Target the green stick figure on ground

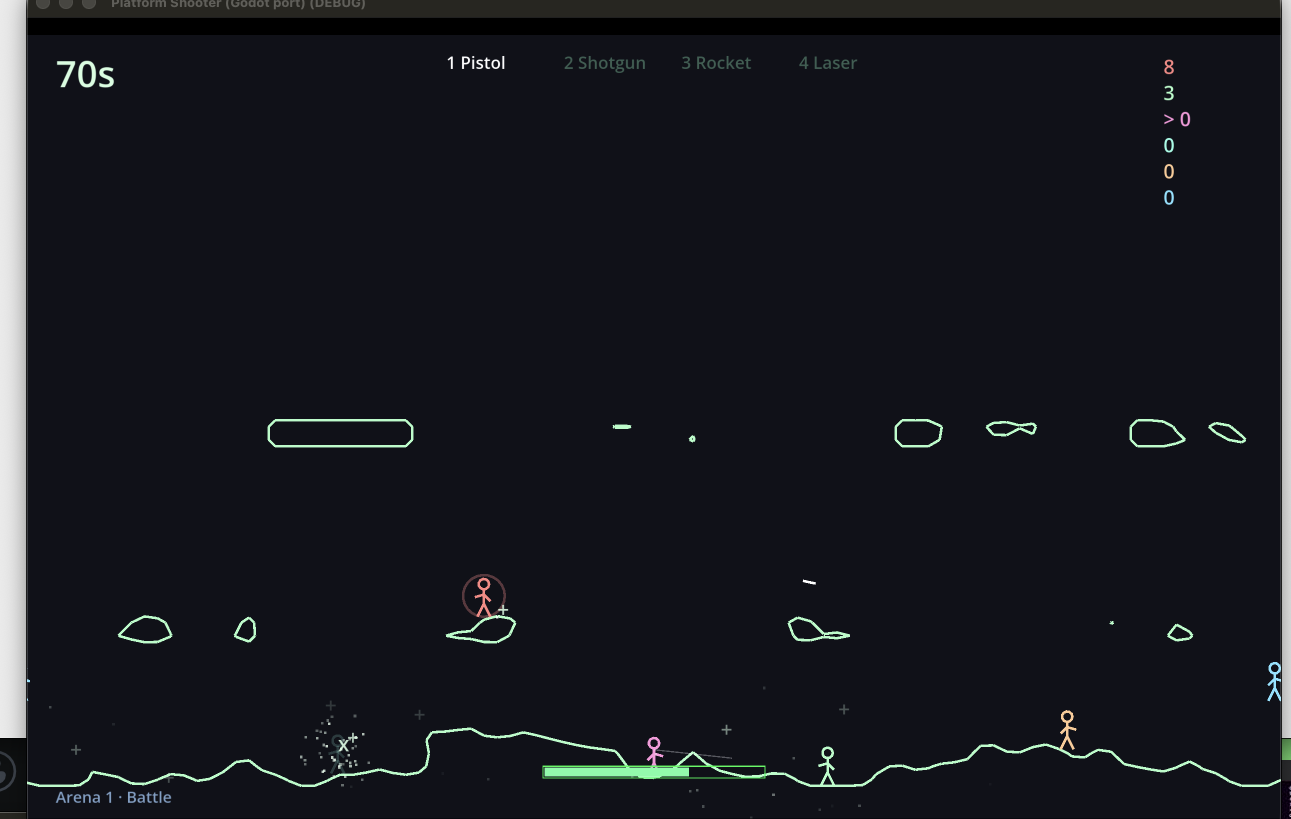click(827, 766)
